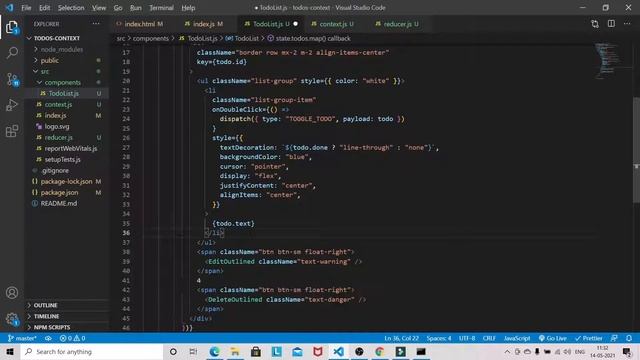Open Microsoft Edge from taskbar
This screenshot has width=640, height=360.
coord(214,351)
